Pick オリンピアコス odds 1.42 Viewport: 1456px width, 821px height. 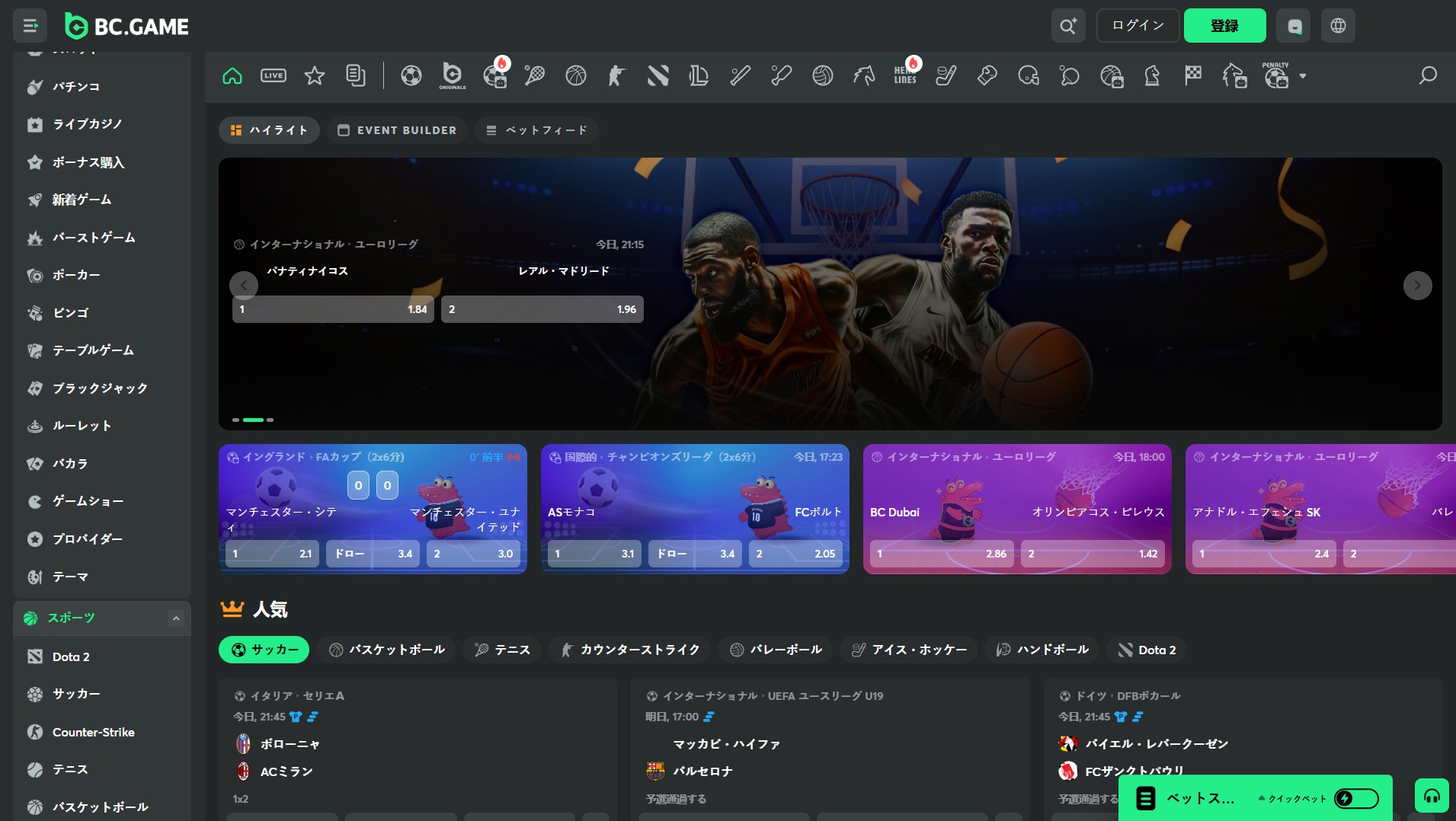(1093, 554)
